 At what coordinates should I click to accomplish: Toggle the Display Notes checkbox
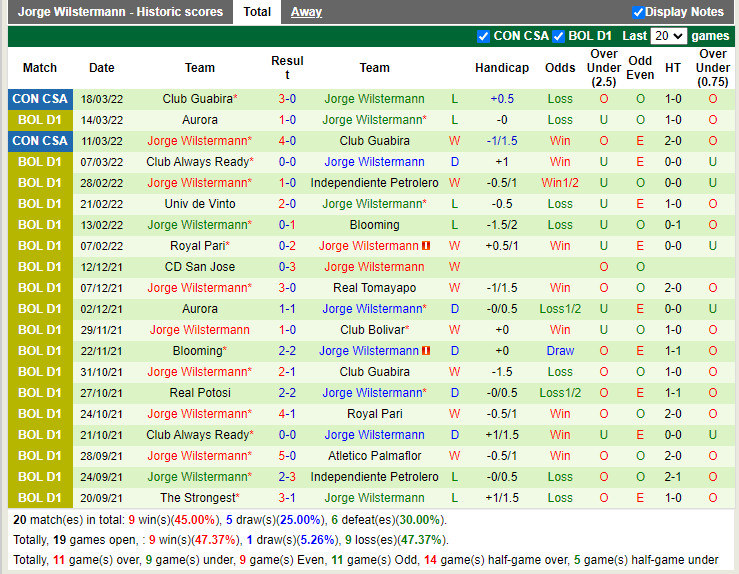638,12
